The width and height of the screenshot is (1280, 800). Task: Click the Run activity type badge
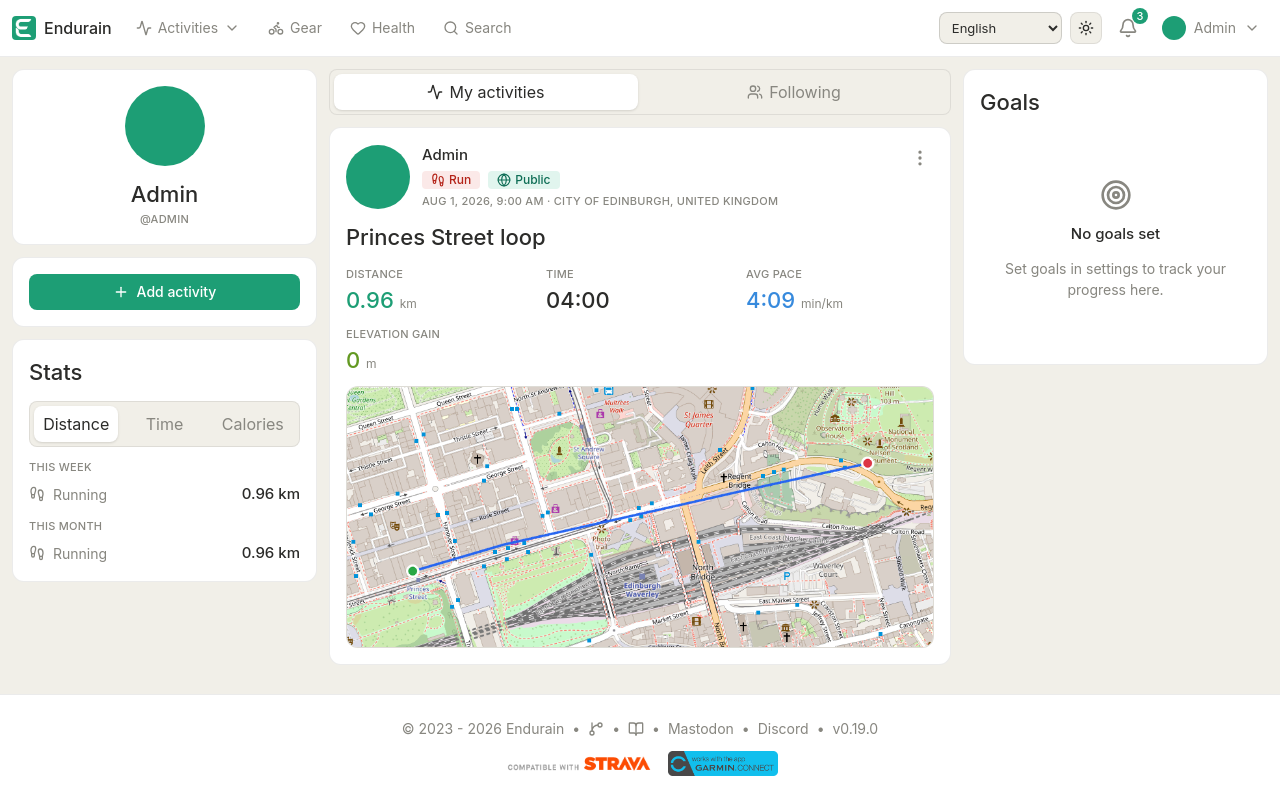[451, 180]
